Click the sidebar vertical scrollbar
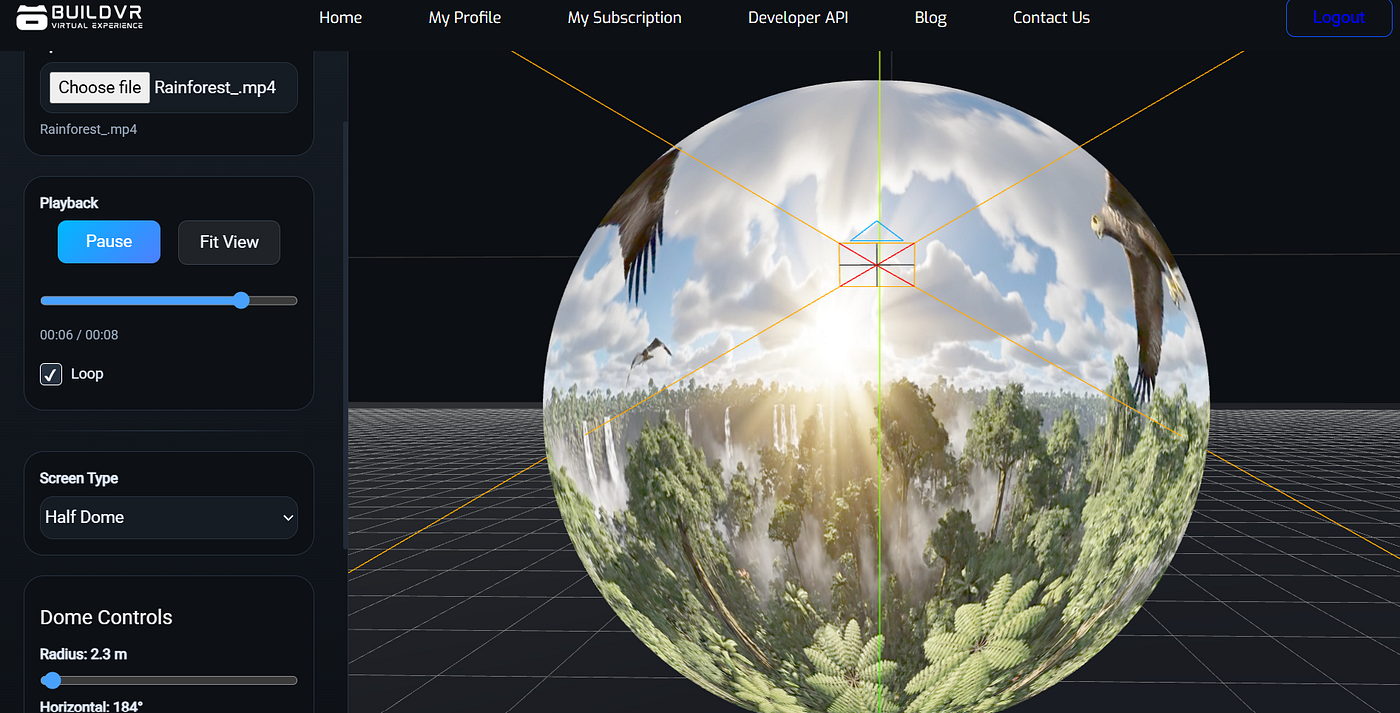The image size is (1400, 713). (x=346, y=335)
